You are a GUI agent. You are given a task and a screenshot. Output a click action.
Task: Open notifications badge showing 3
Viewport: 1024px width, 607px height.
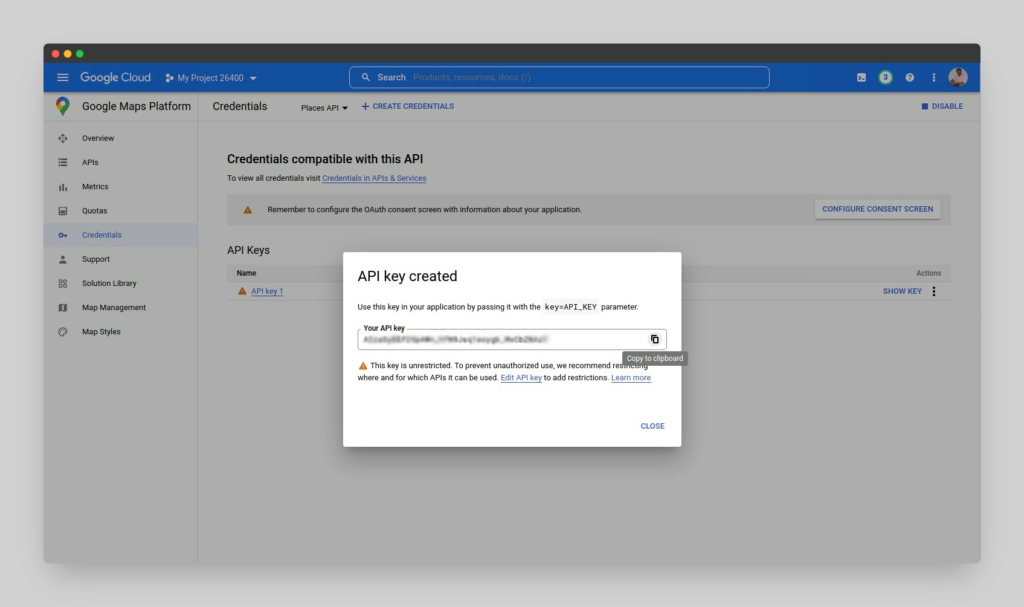pyautogui.click(x=885, y=77)
